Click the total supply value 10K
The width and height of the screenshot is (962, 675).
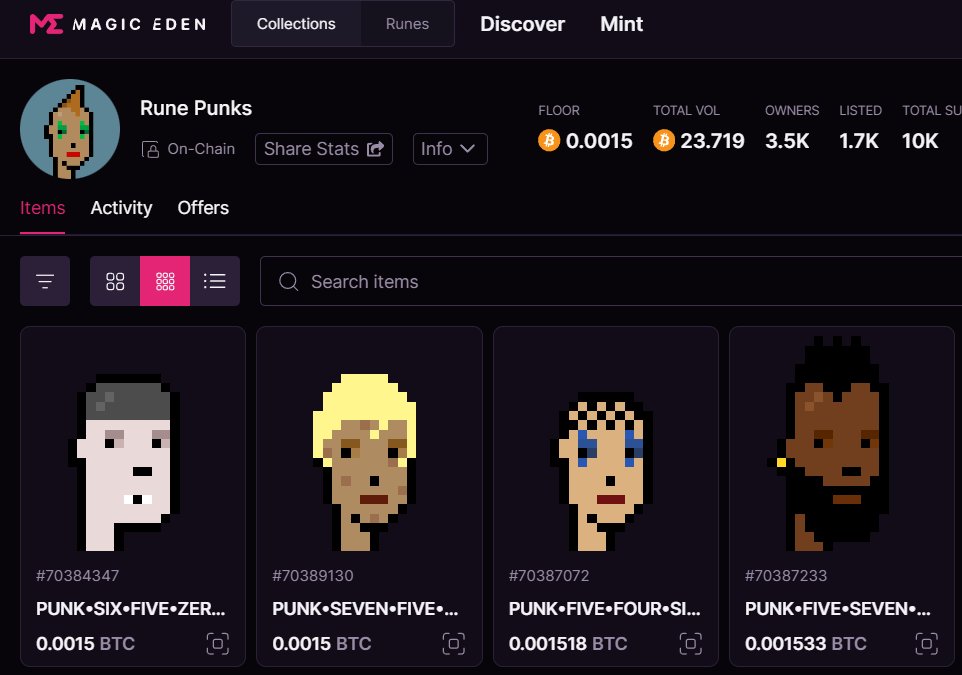pyautogui.click(x=920, y=141)
